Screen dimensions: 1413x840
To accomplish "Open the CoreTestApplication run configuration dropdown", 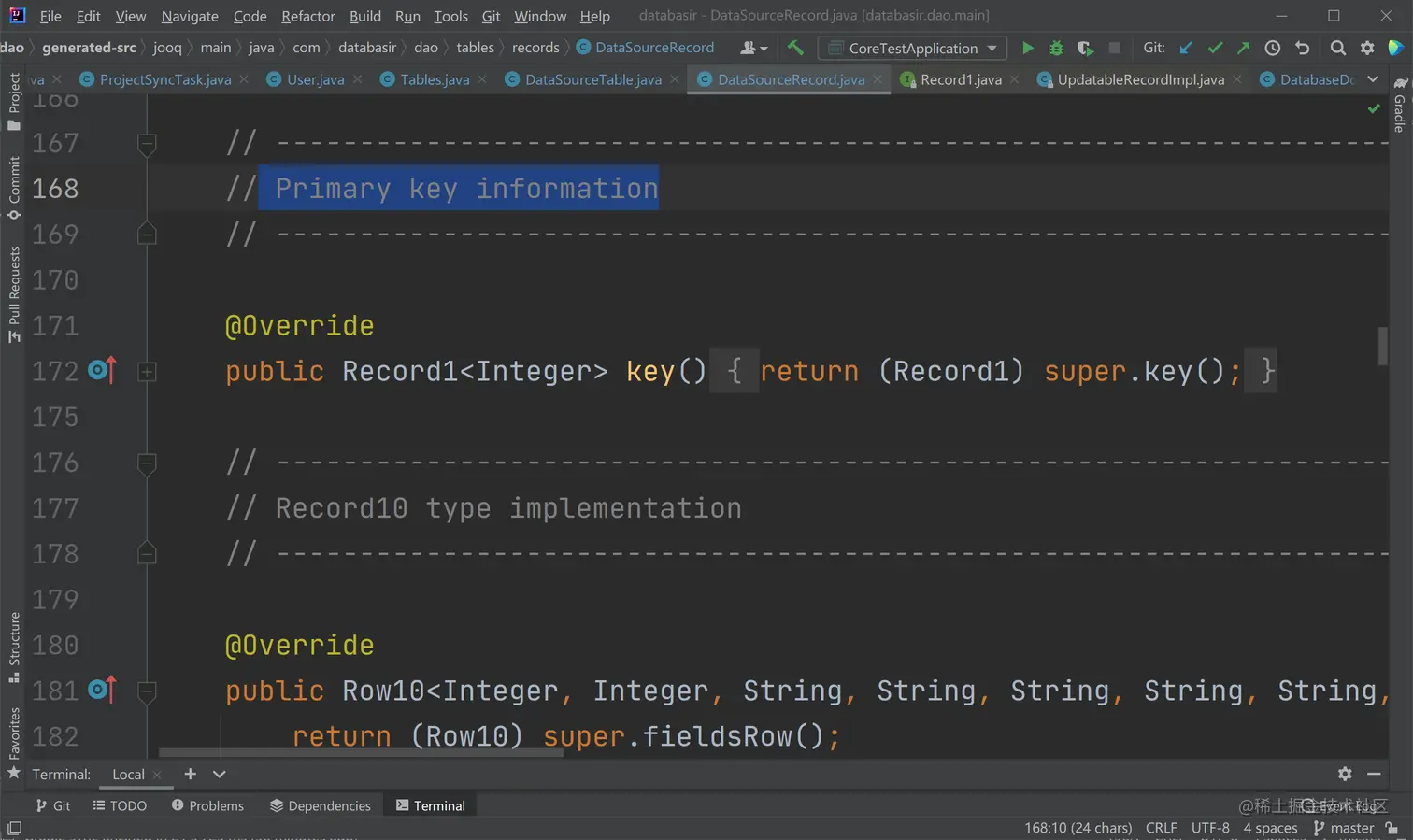I will click(x=912, y=48).
